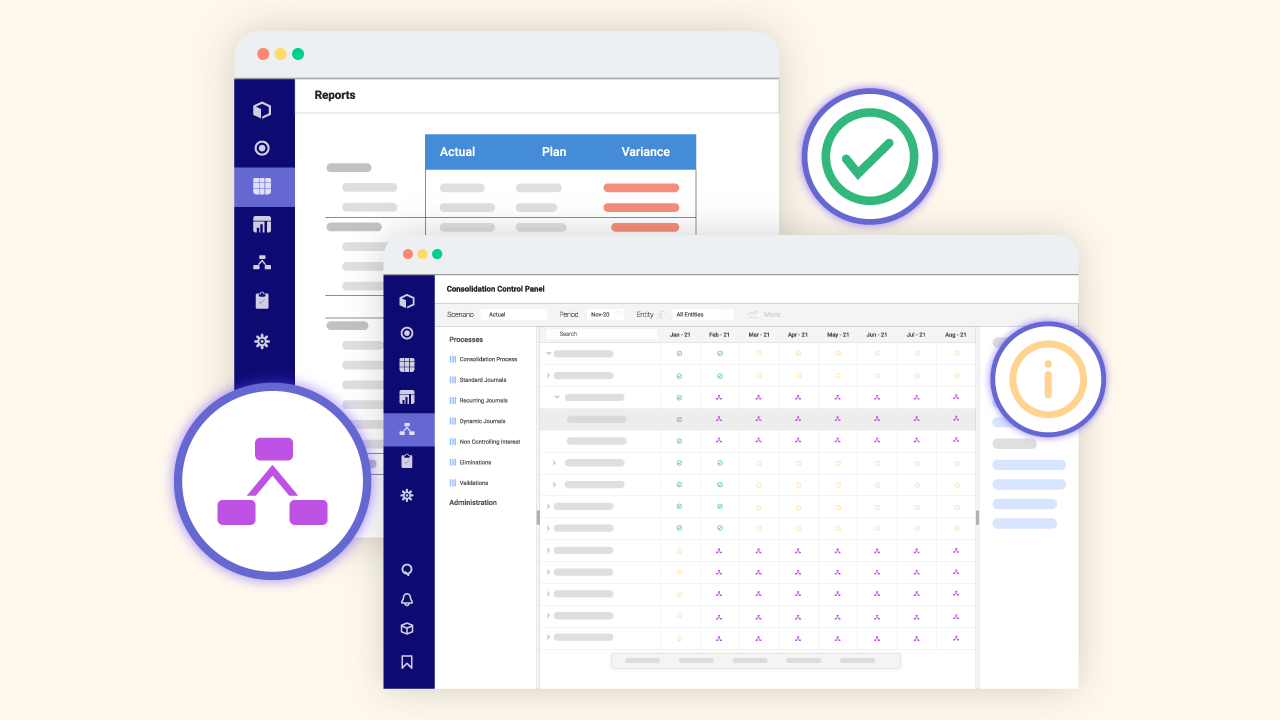Open the box icon below the bell
Viewport: 1280px width, 720px height.
407,629
